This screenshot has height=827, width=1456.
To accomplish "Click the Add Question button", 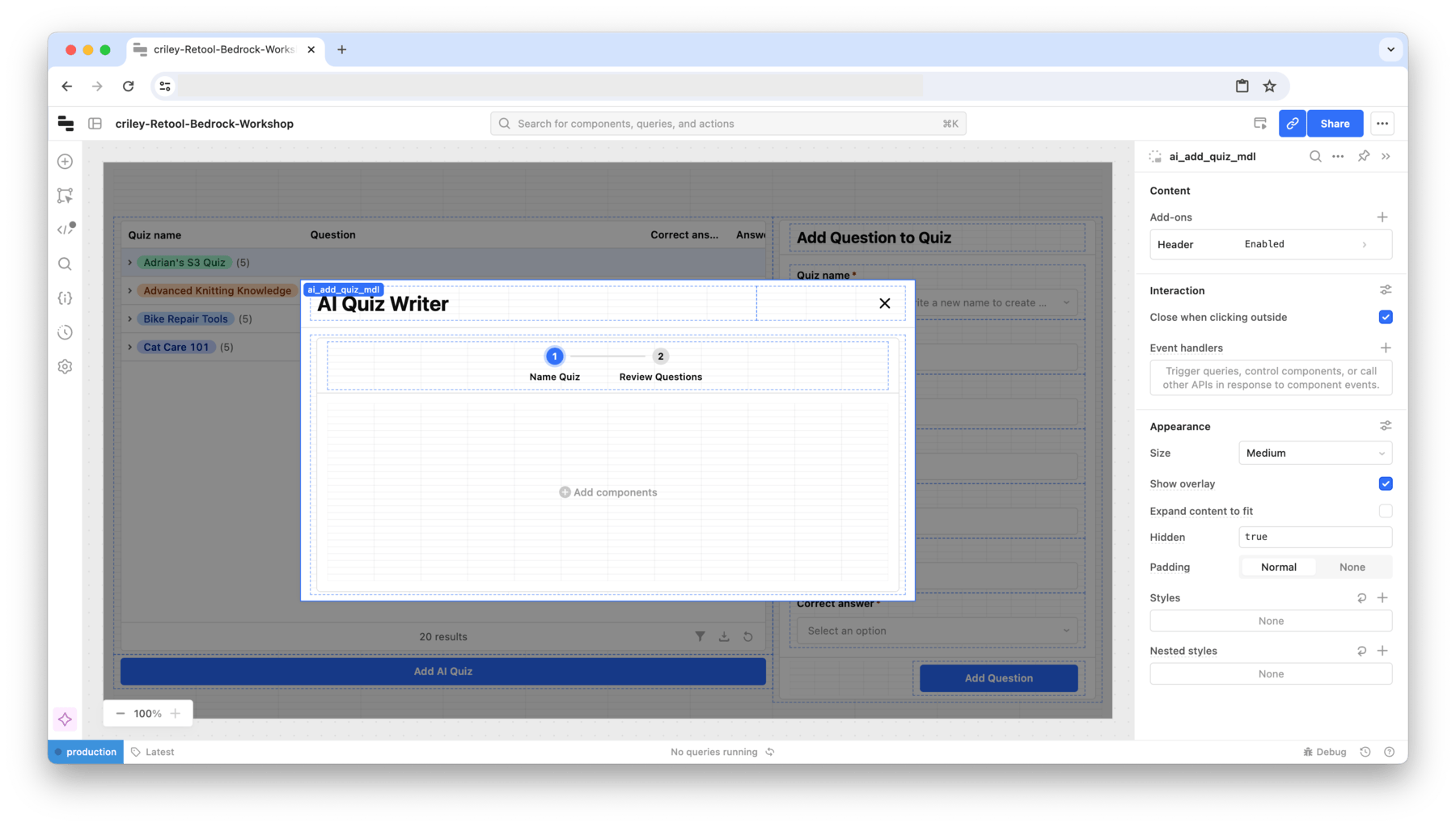I will [998, 678].
